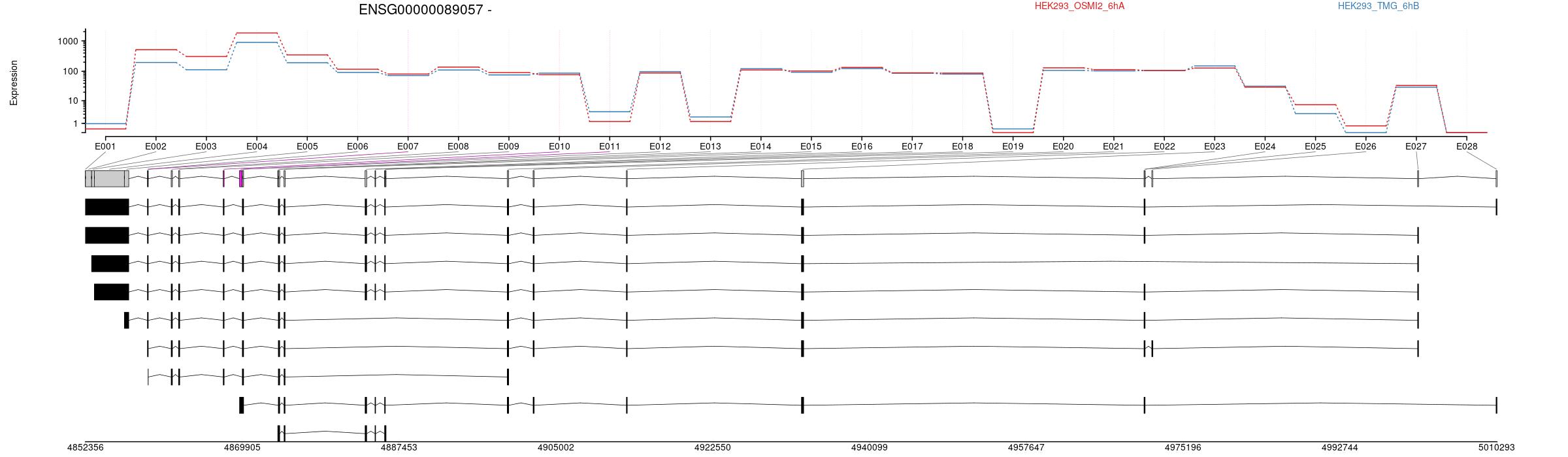Click y-axis tick value 10
This screenshot has width=1568, height=457.
point(73,101)
